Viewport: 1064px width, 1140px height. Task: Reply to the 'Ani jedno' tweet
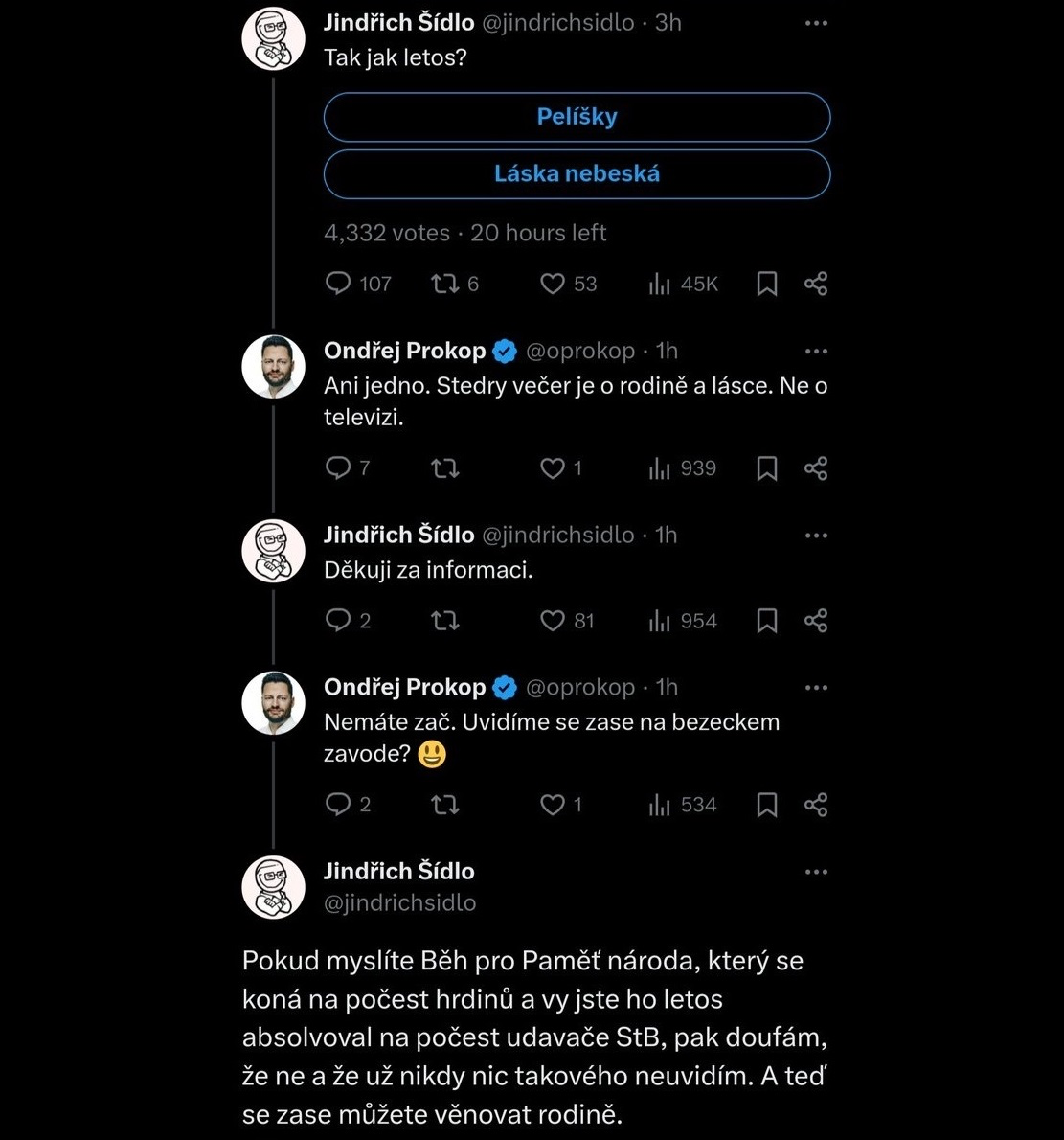339,467
